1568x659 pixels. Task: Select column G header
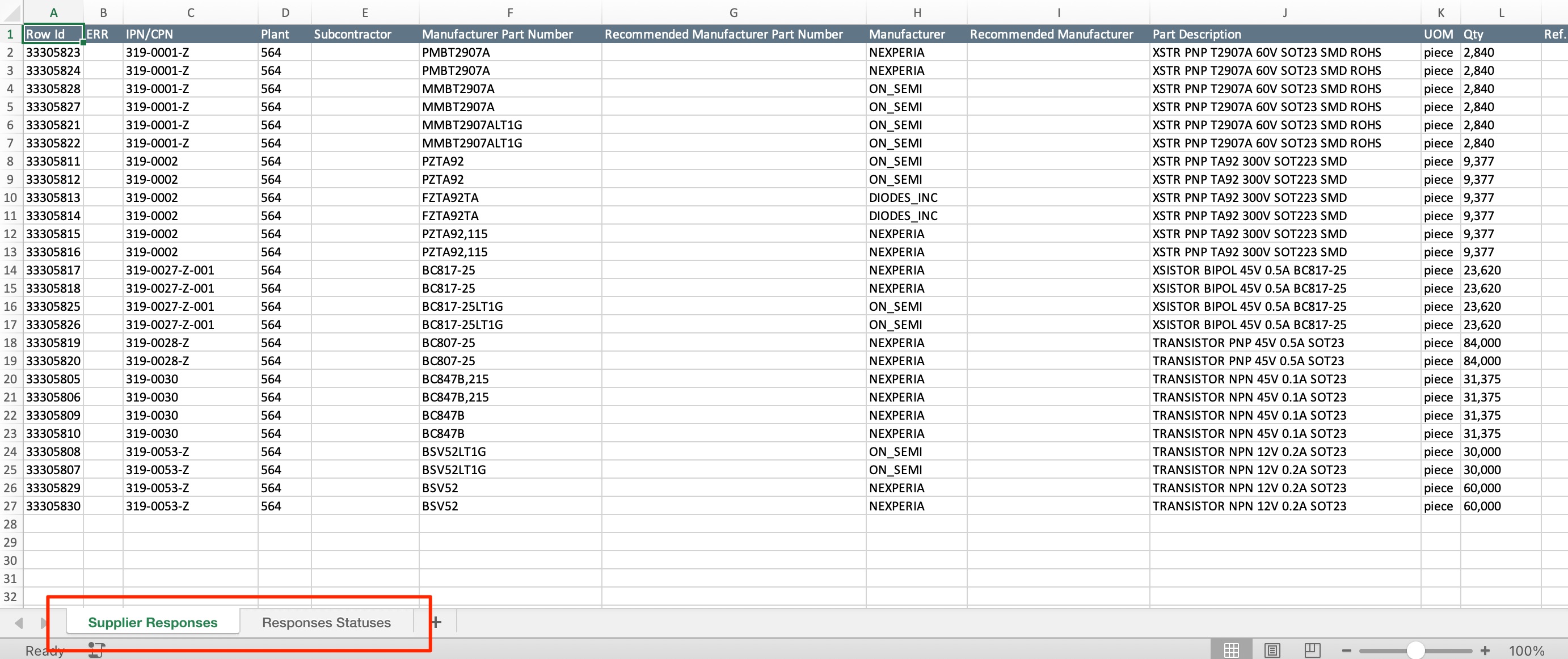pyautogui.click(x=733, y=12)
